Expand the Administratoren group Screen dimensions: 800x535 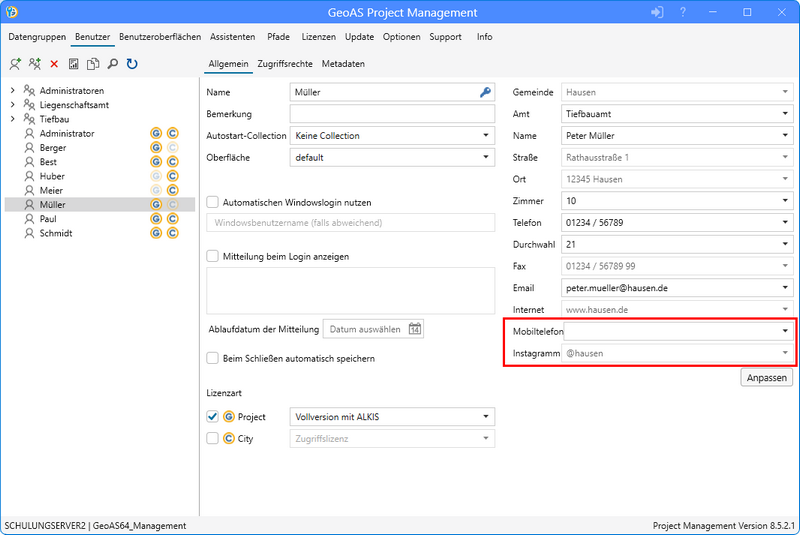tap(12, 91)
